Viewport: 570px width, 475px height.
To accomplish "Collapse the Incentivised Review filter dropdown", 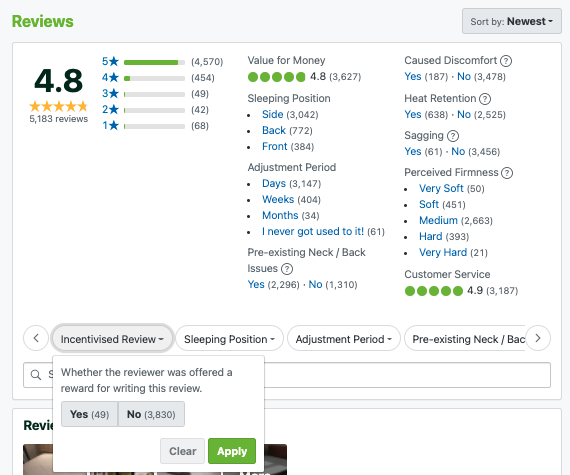I will point(112,339).
